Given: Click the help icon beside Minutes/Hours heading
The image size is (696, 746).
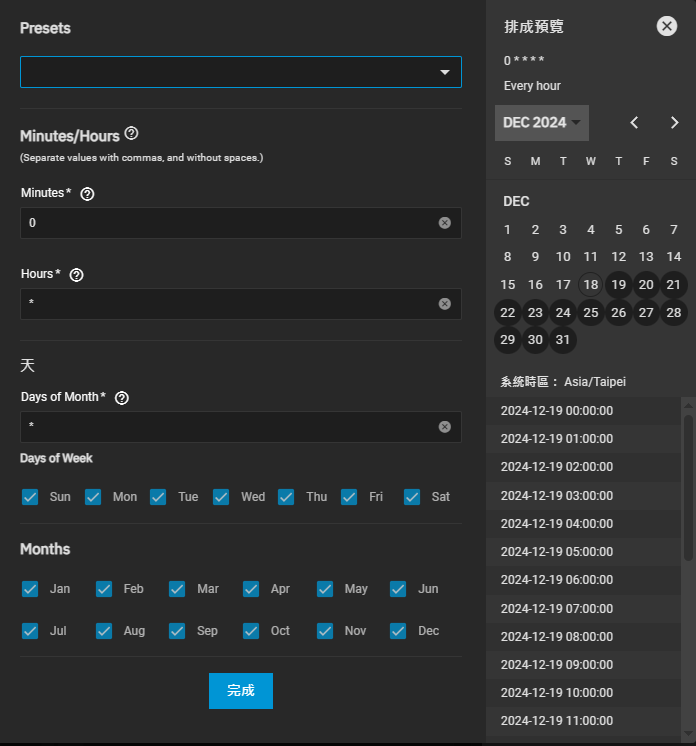Looking at the screenshot, I should pos(131,134).
